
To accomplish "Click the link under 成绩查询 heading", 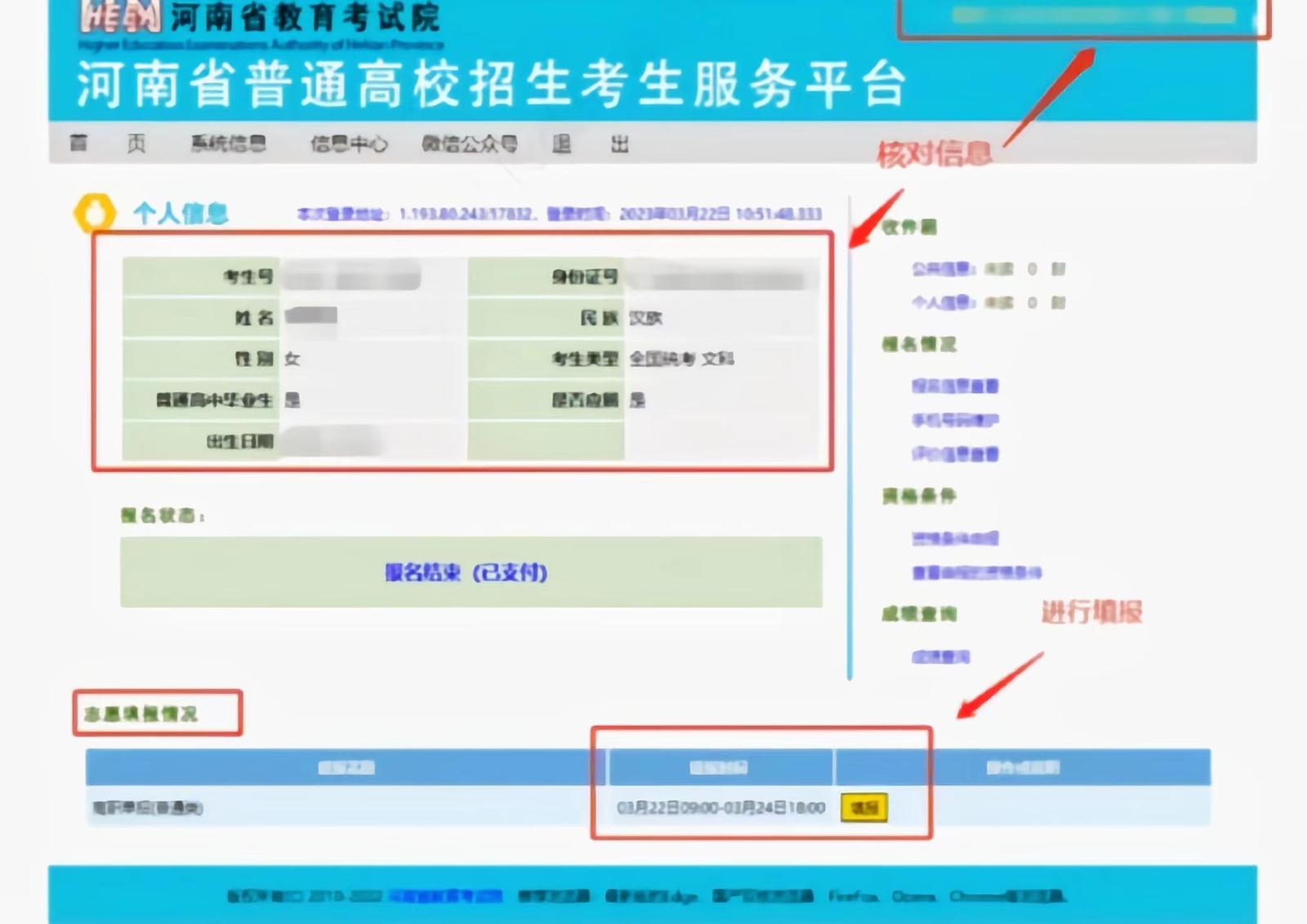I will [940, 657].
